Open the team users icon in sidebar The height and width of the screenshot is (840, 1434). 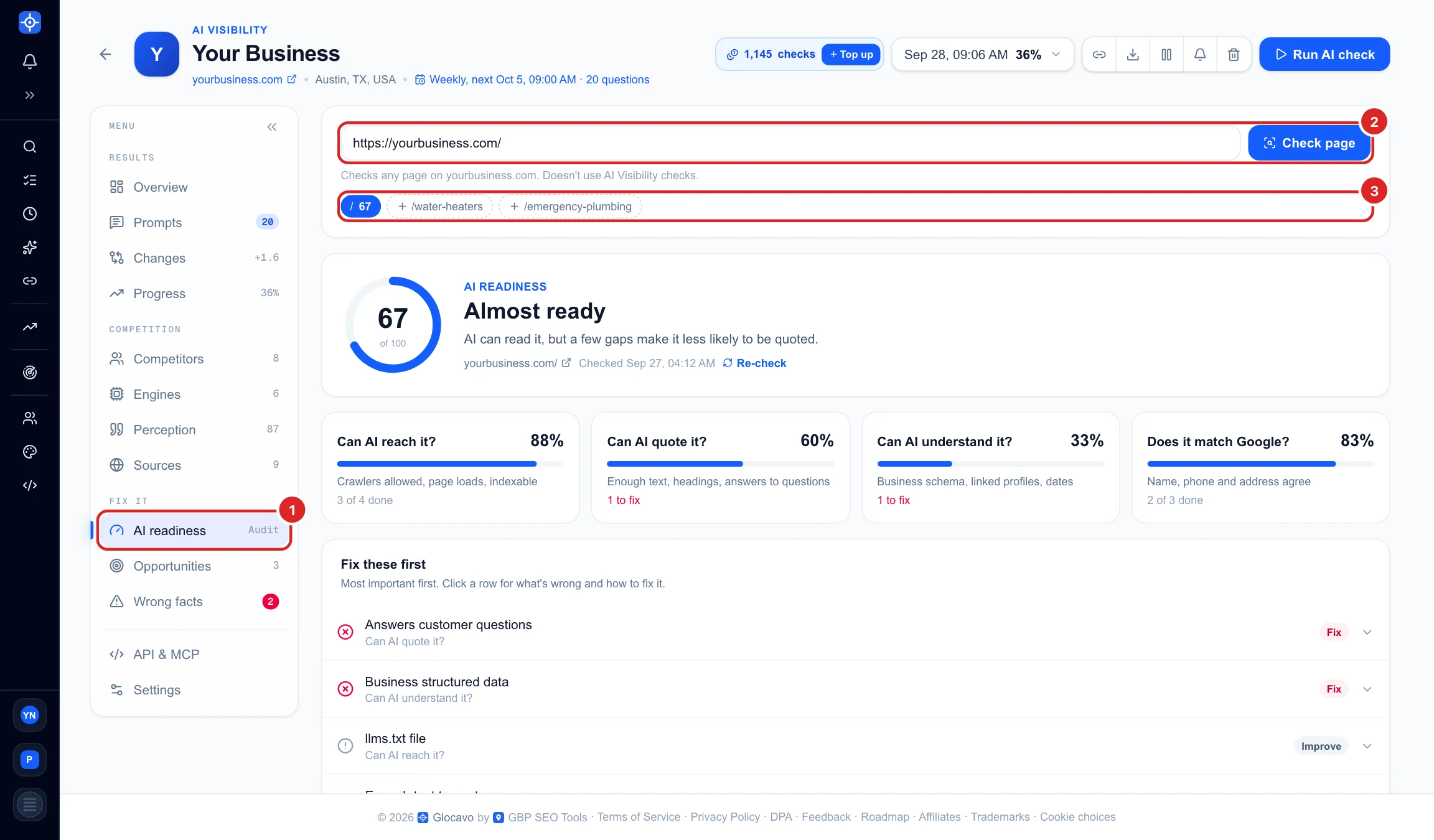29,418
